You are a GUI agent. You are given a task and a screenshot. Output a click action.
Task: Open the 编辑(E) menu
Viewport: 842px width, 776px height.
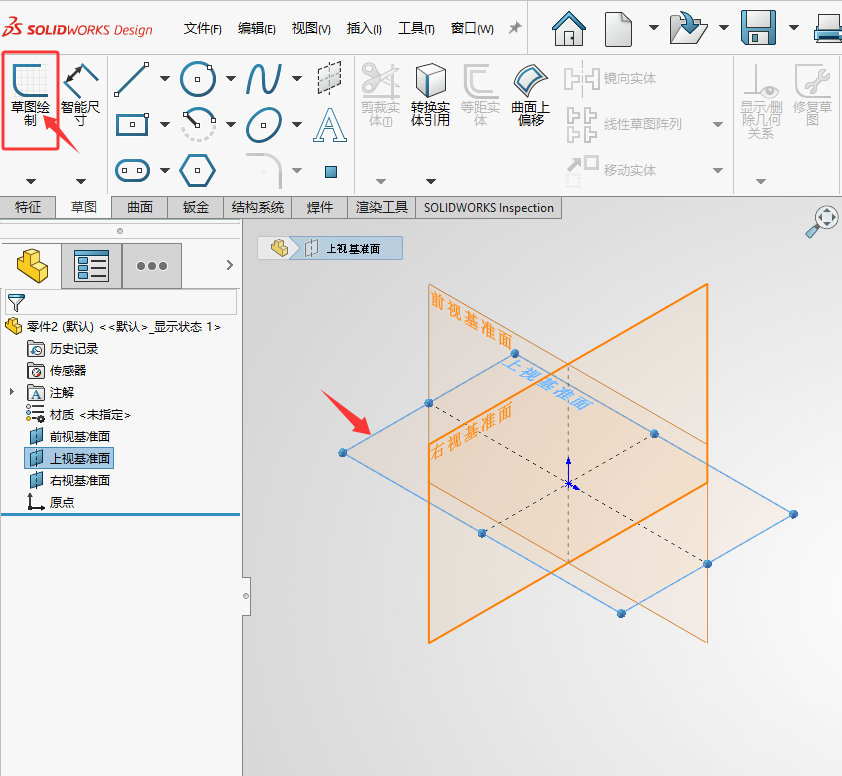click(x=257, y=28)
